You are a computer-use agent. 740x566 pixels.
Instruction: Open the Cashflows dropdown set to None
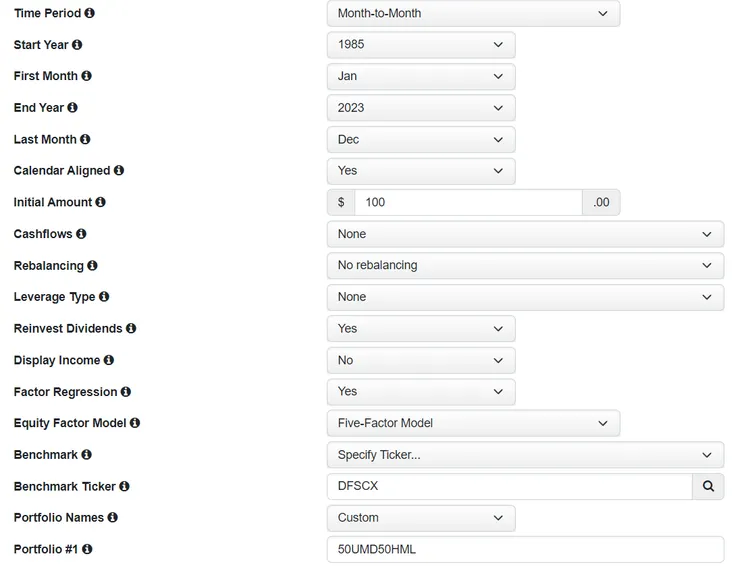tap(525, 234)
